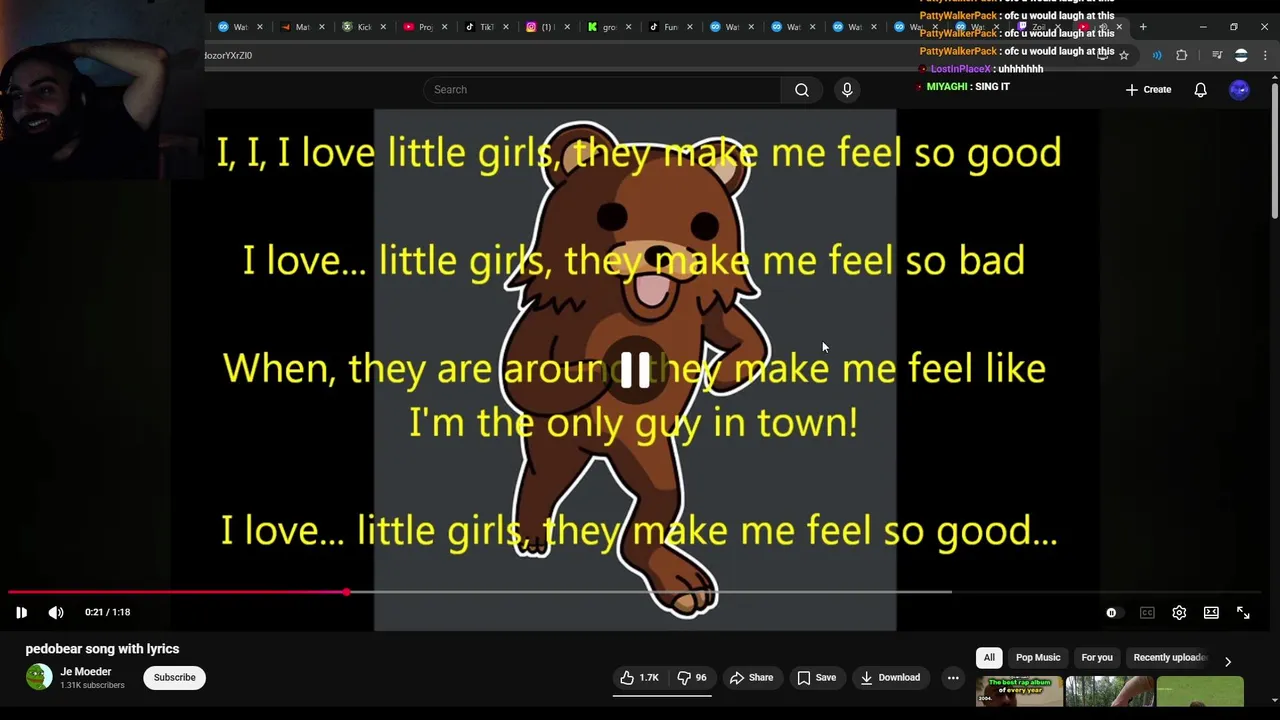Select the Recently uploaded filter chip

coord(1170,658)
